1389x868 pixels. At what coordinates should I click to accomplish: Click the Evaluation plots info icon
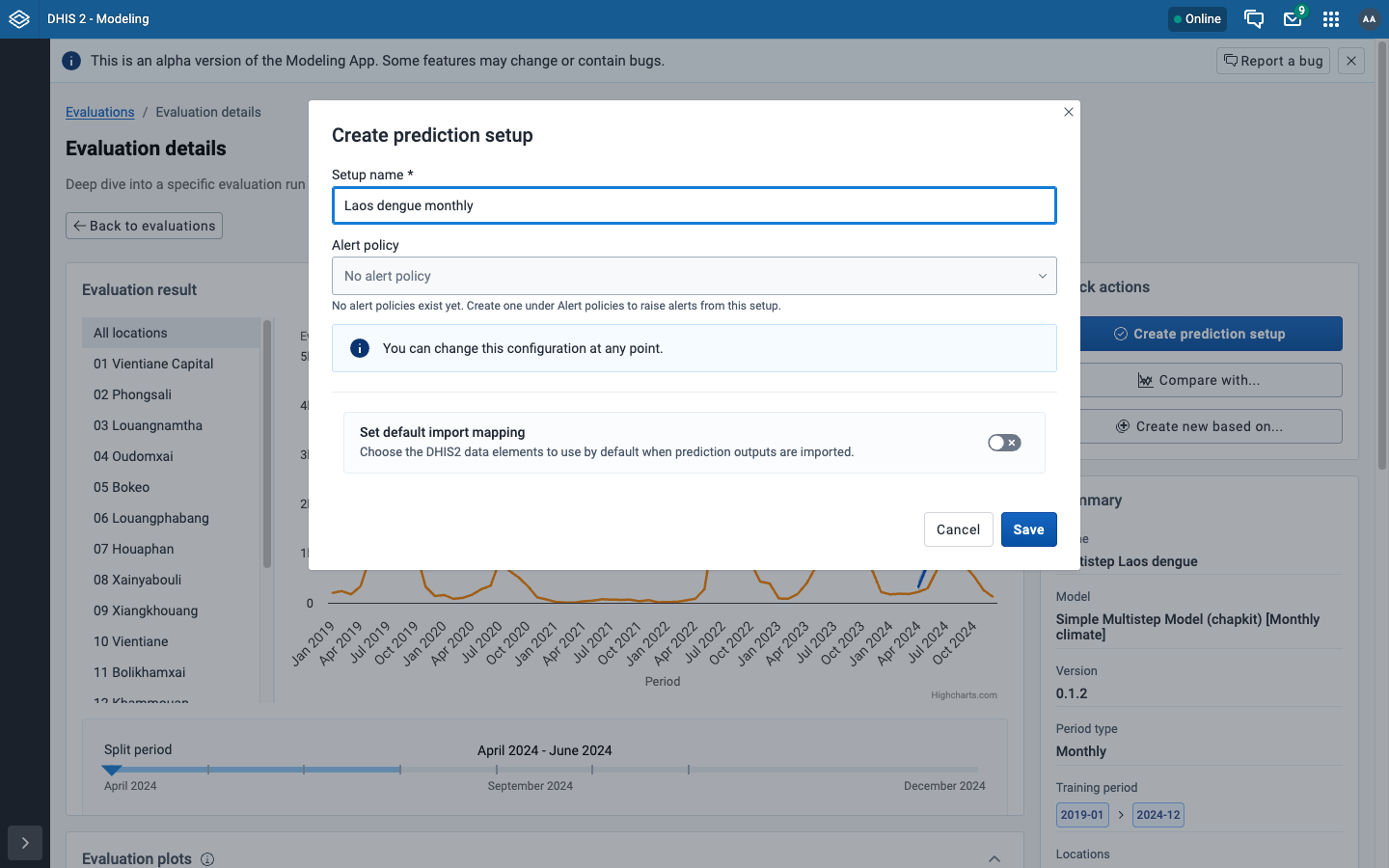tap(207, 859)
